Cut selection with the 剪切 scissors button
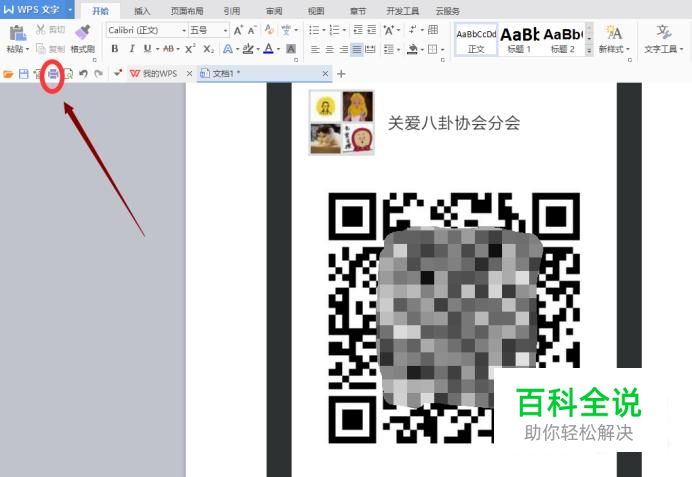Viewport: 692px width, 477px height. tap(50, 30)
